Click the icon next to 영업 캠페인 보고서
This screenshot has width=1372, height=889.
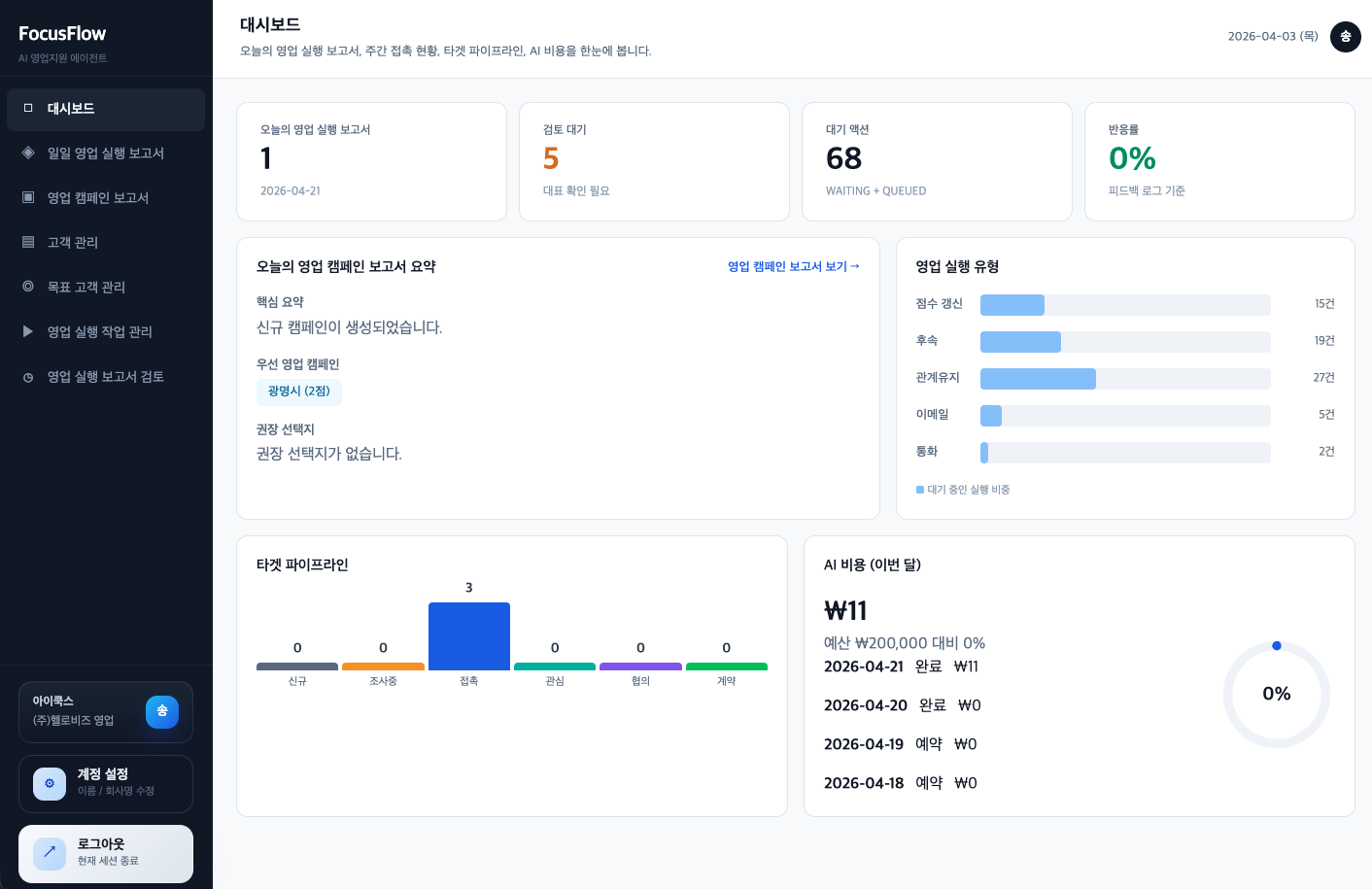(x=28, y=197)
